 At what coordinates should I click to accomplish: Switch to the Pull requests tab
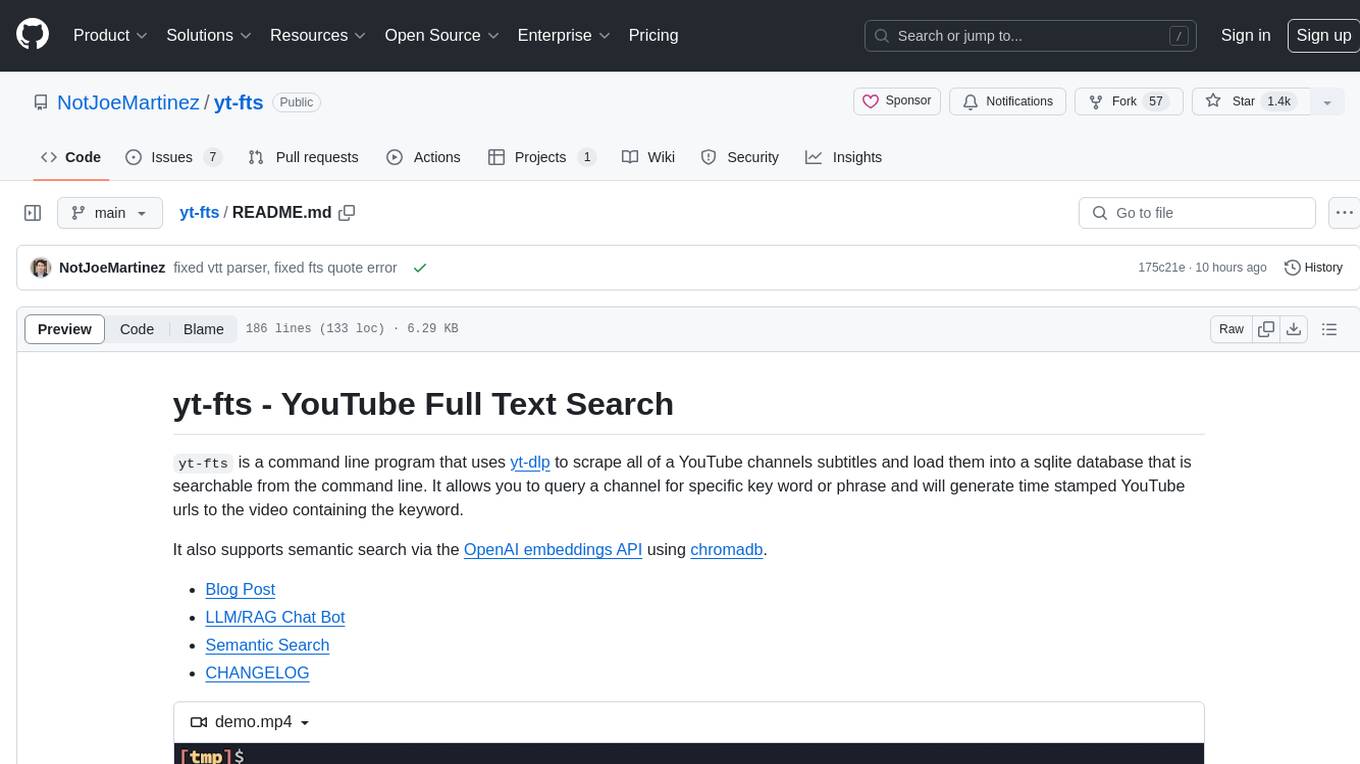coord(303,157)
